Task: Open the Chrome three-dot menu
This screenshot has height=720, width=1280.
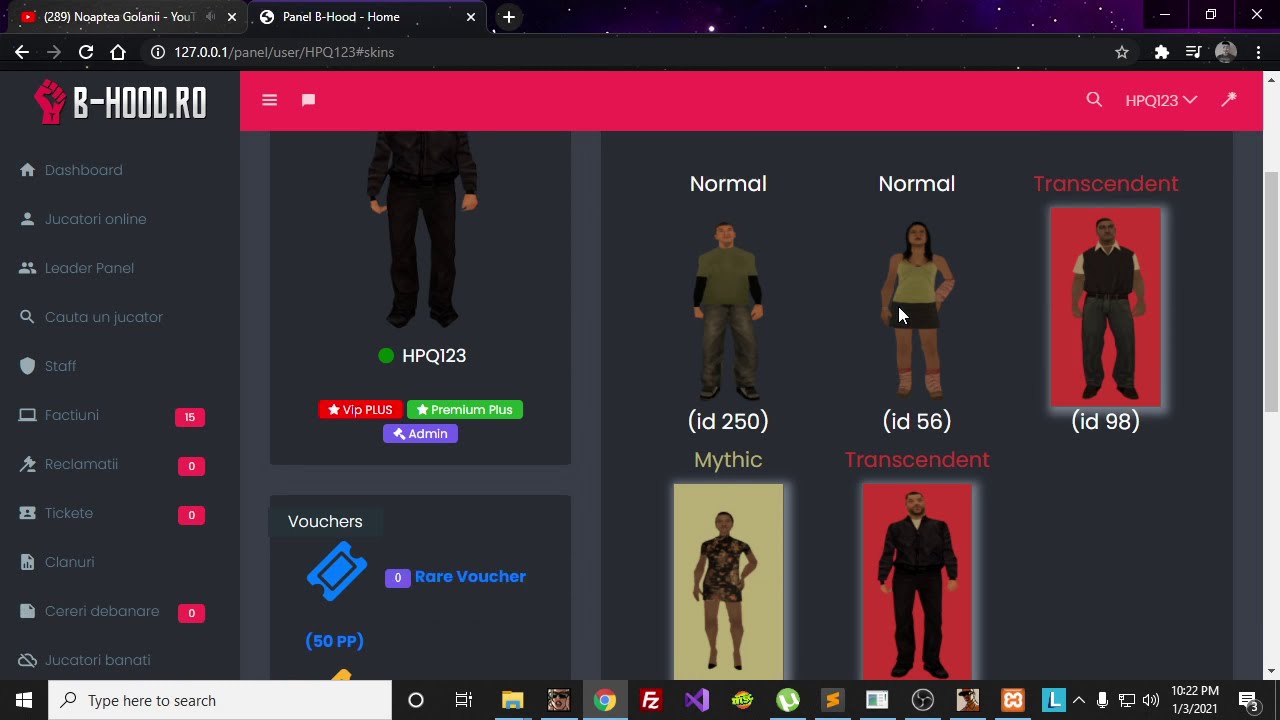Action: click(x=1258, y=52)
